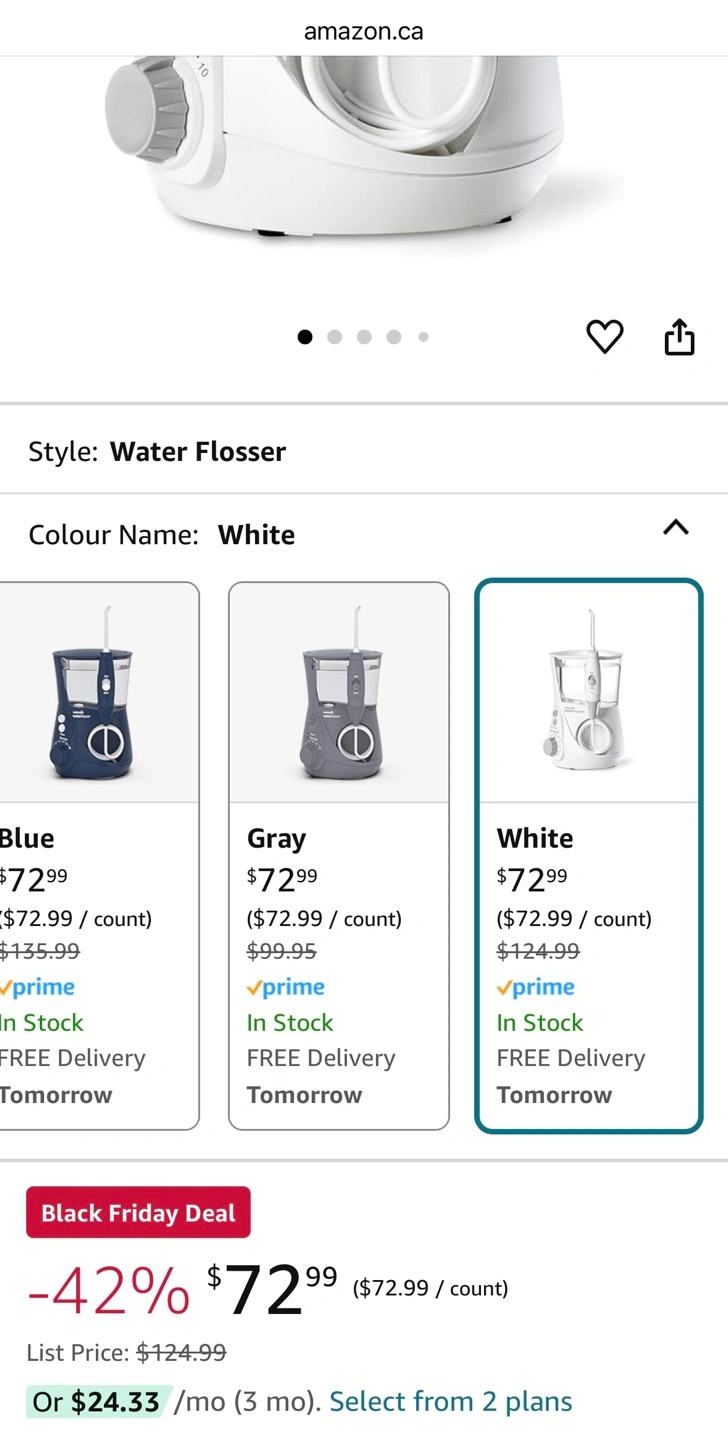Screen dimensions: 728x1440
Task: Tap the first active carousel dot
Action: tap(305, 337)
